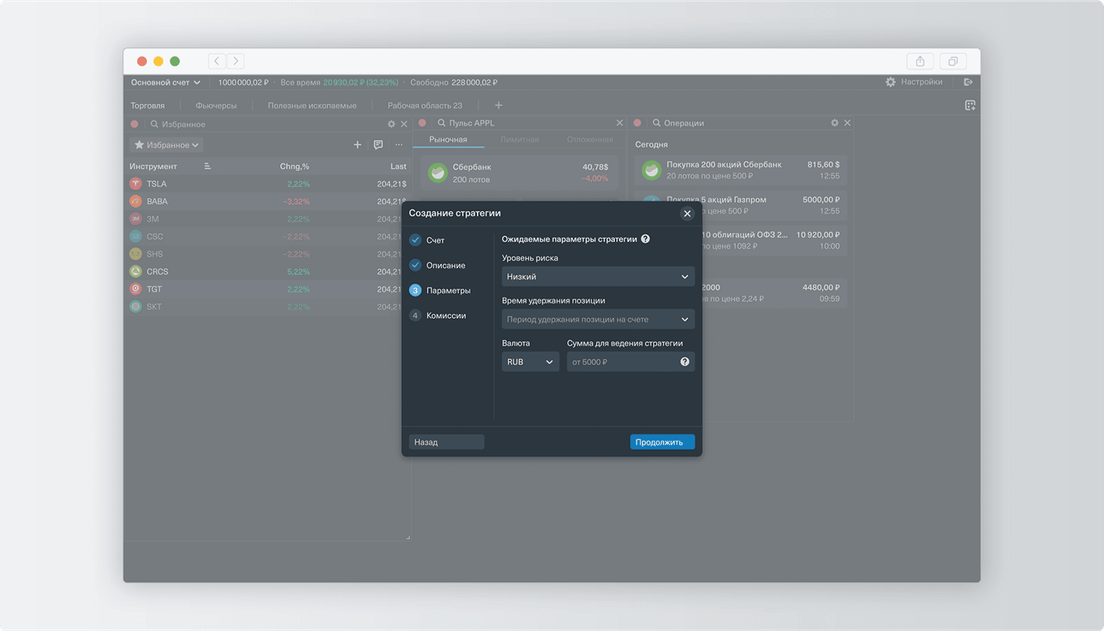Click gear icon in the Избранное panel
The image size is (1104, 631).
(391, 124)
